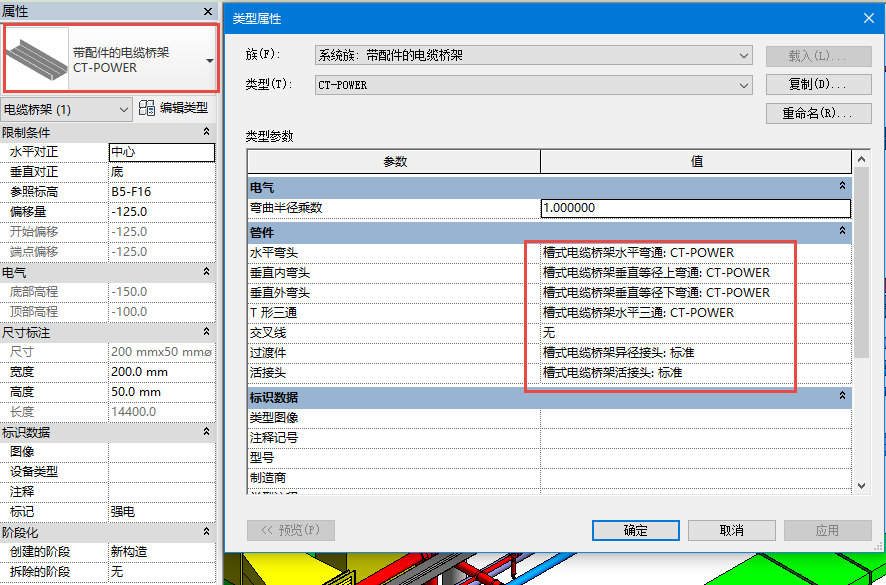Image resolution: width=886 pixels, height=585 pixels.
Task: Click the 拆除的阶段 value 无
Action: (162, 572)
